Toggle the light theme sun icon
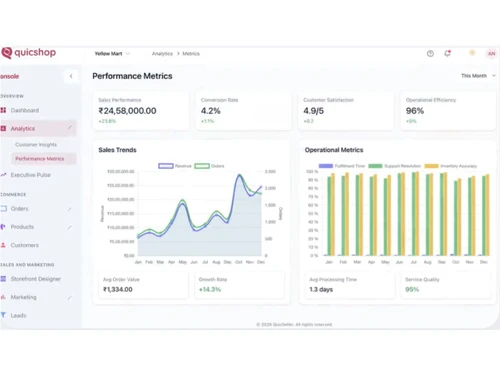Screen dimensions: 500x375 (x=472, y=53)
